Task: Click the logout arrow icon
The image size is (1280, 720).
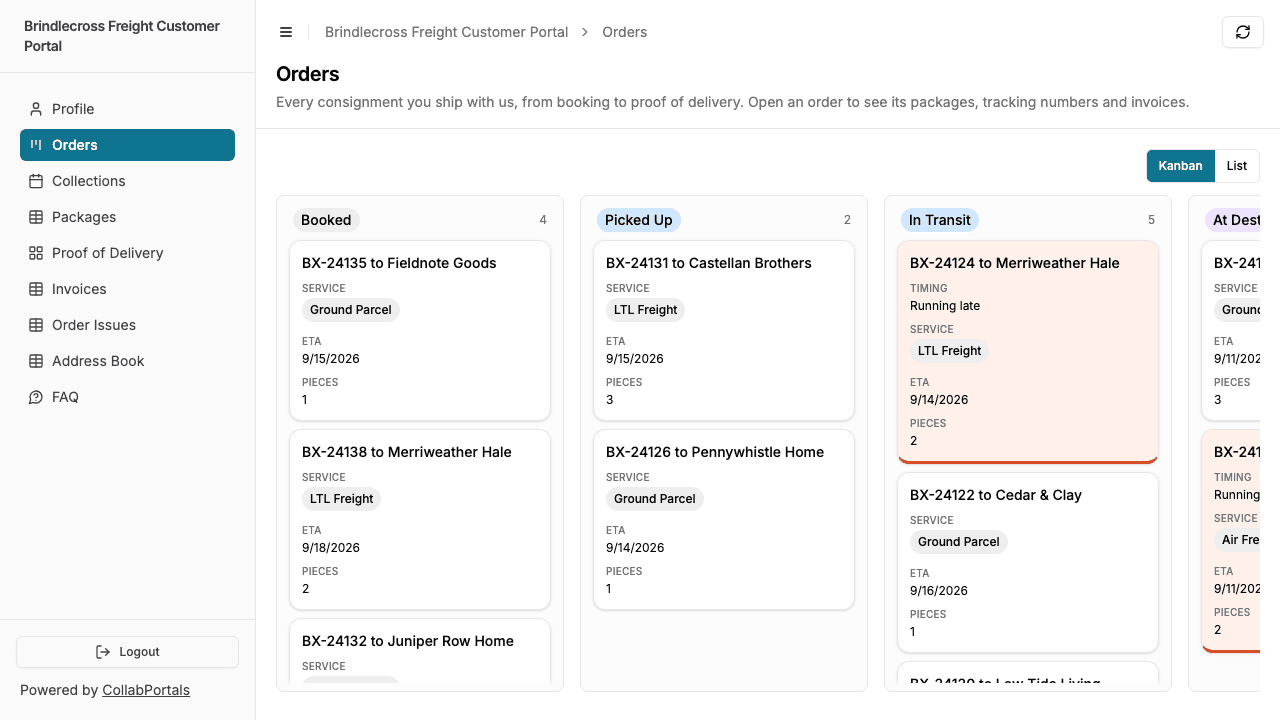Action: pyautogui.click(x=103, y=652)
